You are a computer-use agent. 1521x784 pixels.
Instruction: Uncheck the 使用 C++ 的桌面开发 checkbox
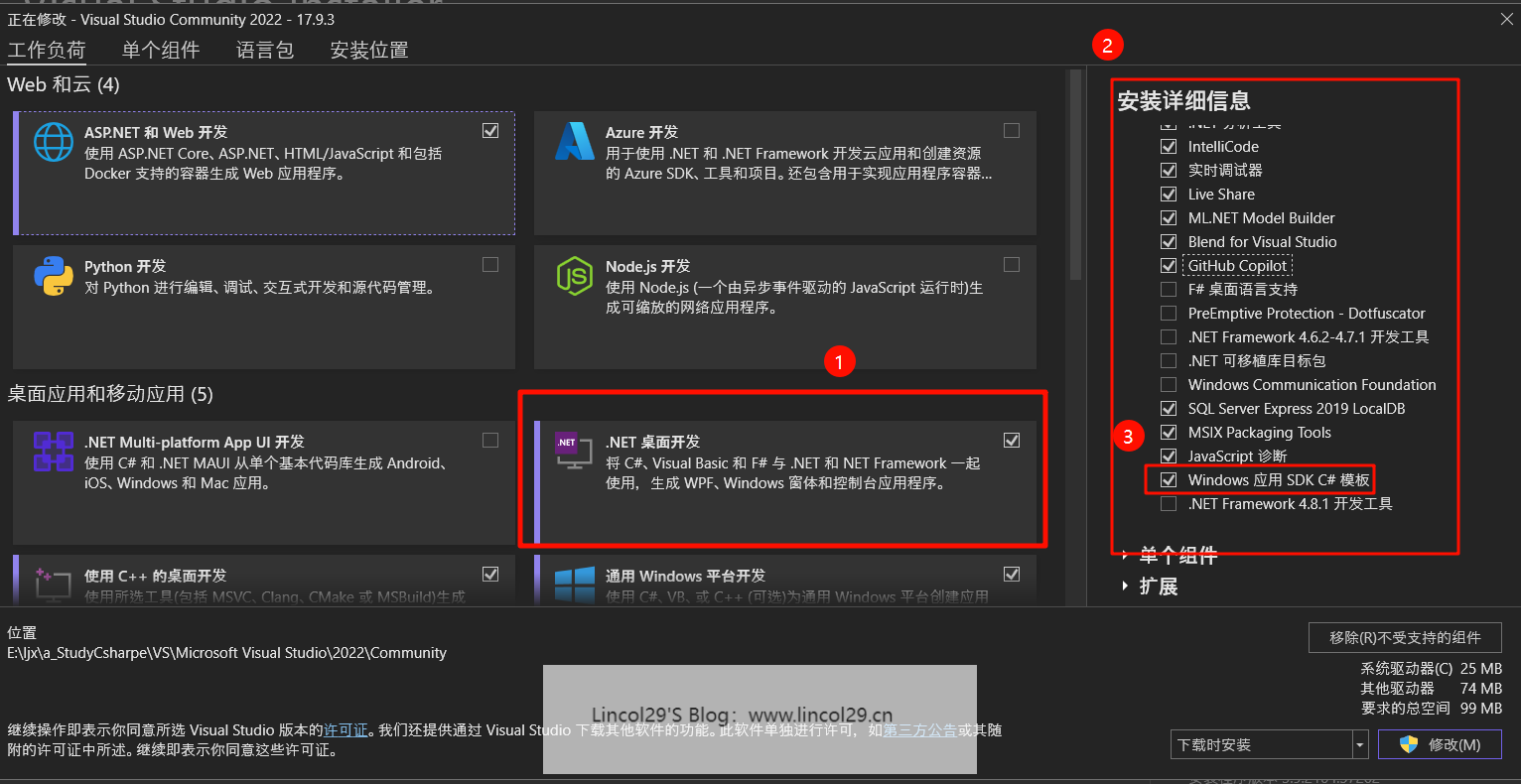490,574
